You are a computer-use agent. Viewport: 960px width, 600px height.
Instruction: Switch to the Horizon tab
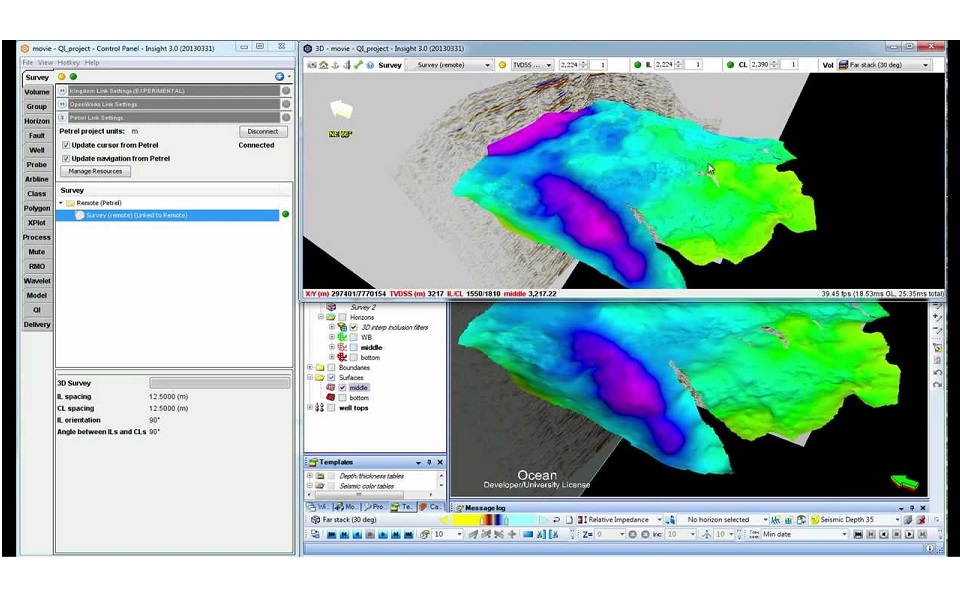pyautogui.click(x=37, y=121)
